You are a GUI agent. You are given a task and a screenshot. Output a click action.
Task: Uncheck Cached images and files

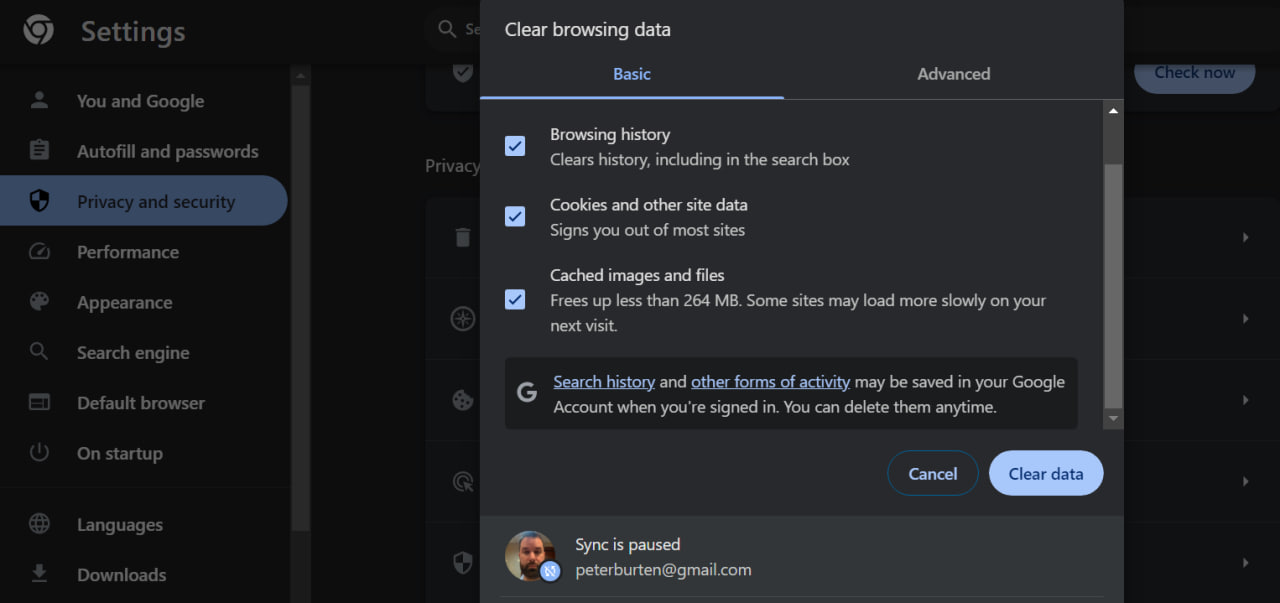tap(514, 299)
